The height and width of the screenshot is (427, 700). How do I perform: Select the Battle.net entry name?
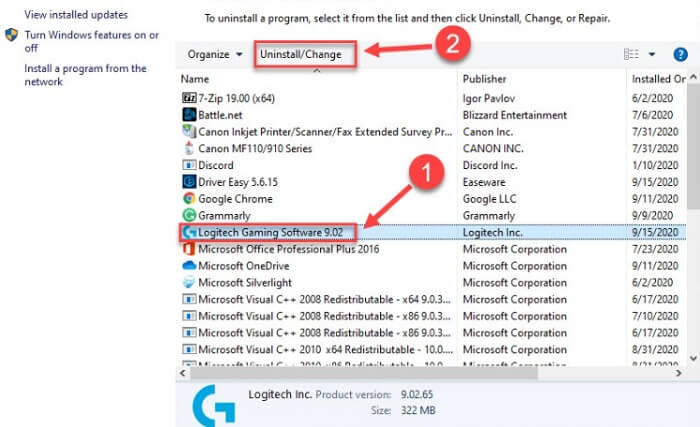[220, 115]
